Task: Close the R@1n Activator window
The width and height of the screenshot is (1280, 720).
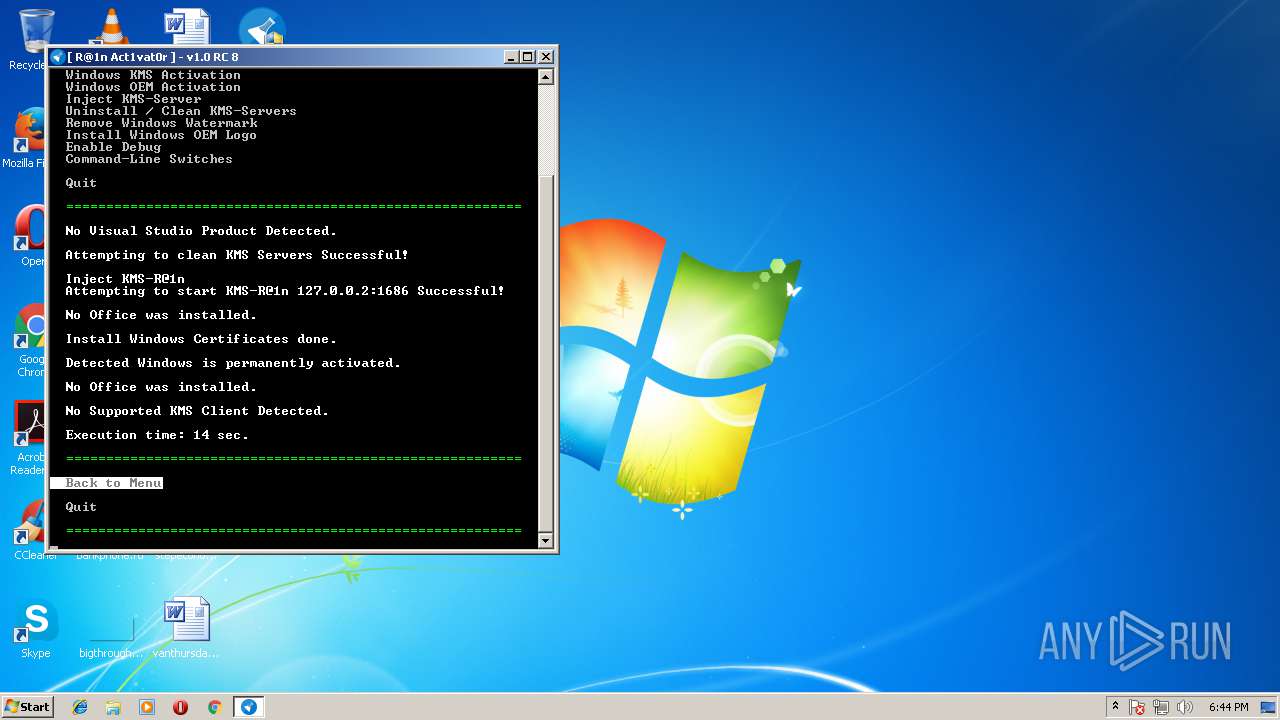Action: [545, 57]
